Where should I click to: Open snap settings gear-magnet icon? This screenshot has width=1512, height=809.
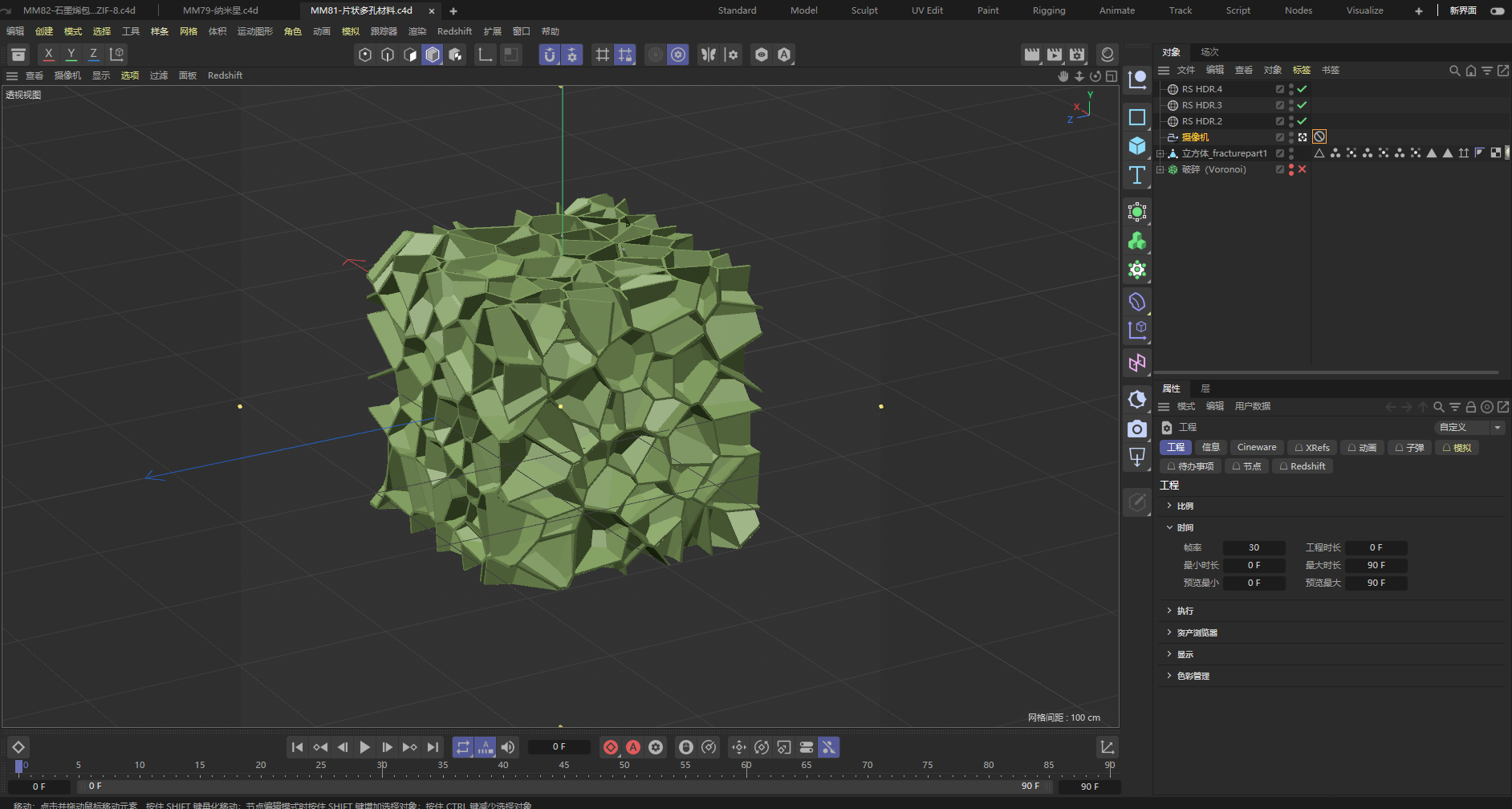(572, 55)
